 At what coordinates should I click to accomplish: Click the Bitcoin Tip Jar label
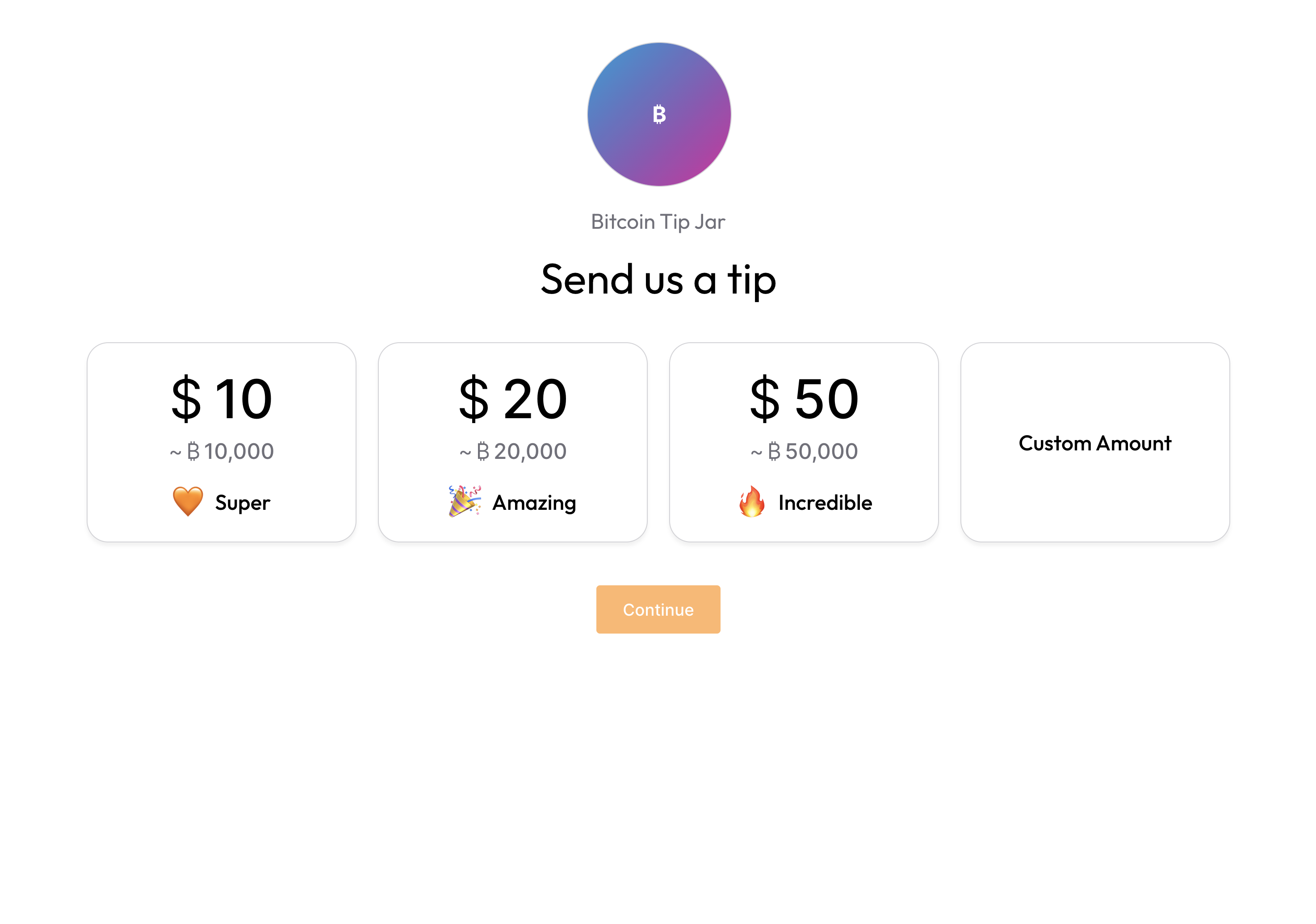pos(658,221)
